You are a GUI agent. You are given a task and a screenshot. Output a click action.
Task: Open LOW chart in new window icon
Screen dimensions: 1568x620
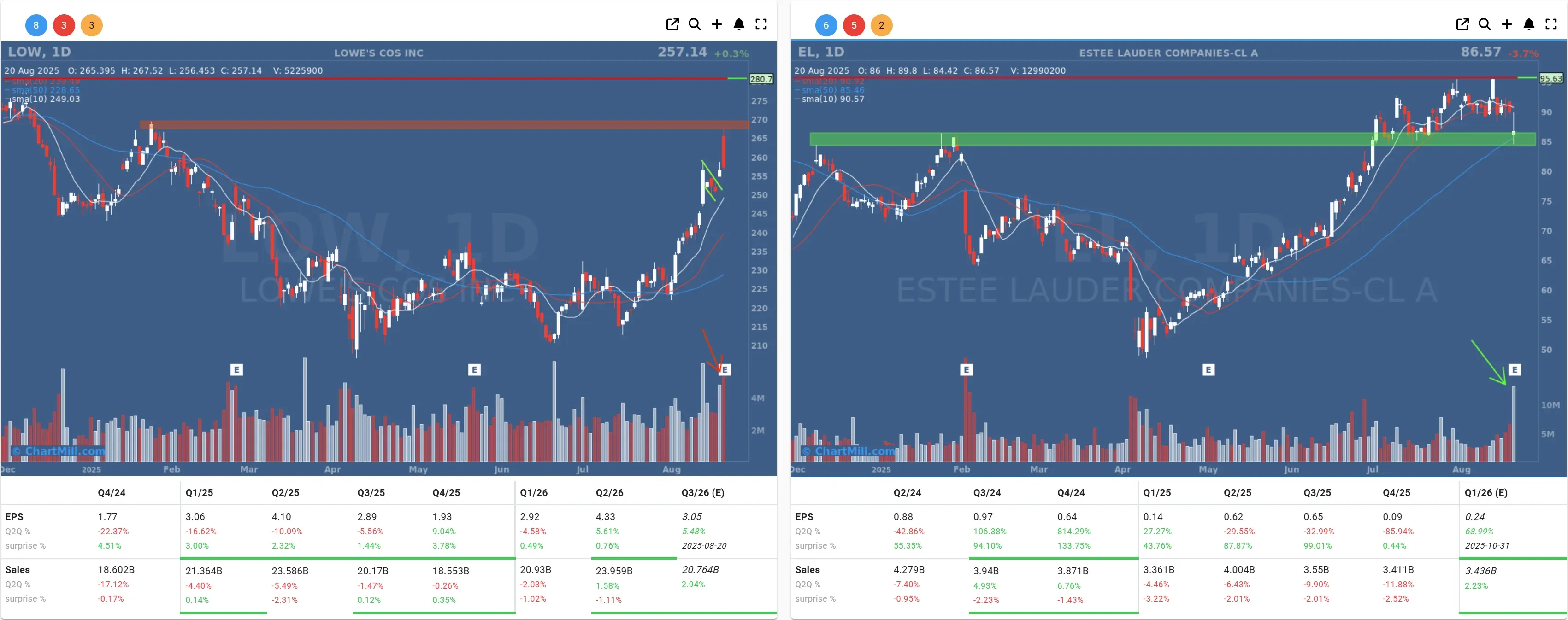672,24
